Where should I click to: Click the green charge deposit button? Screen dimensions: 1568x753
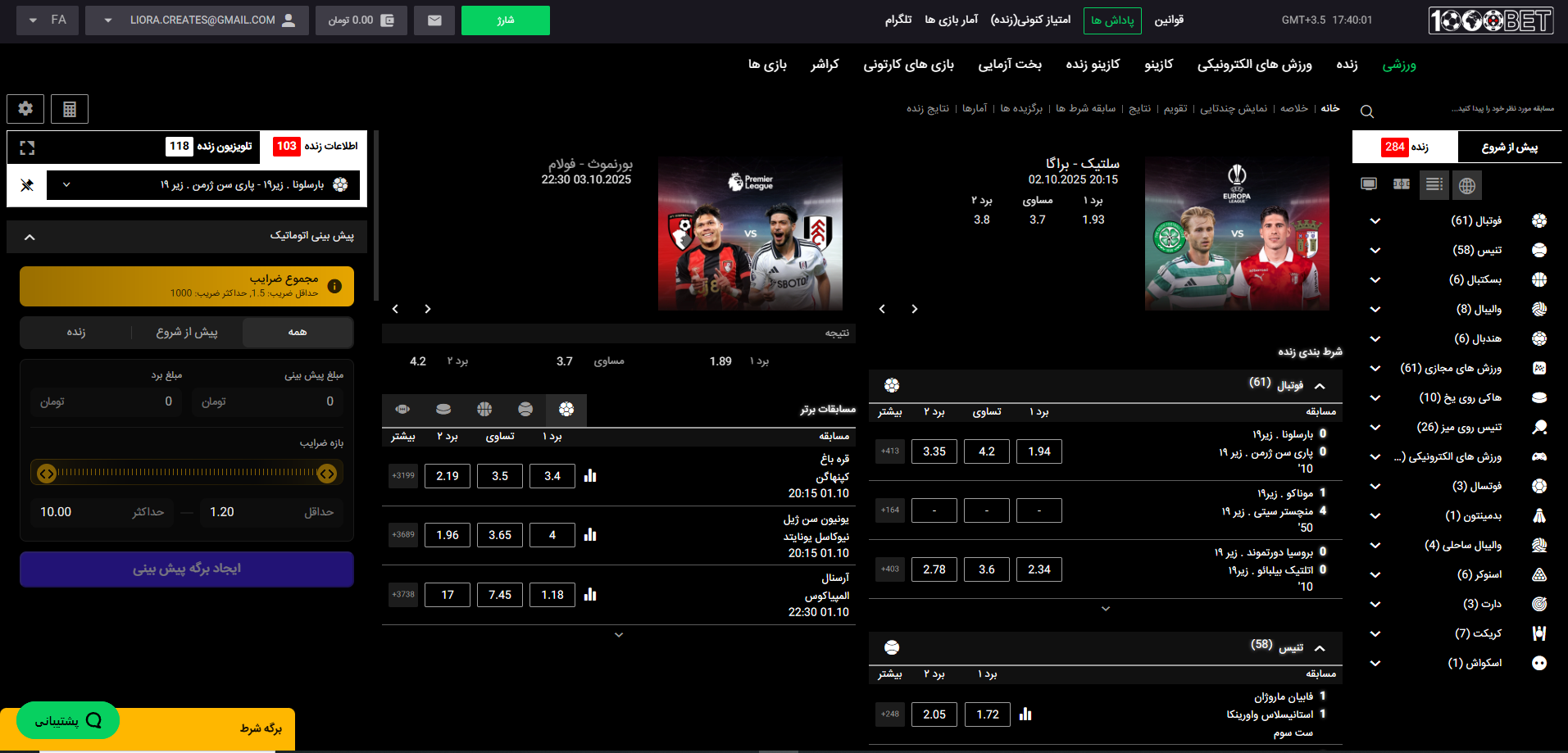pos(505,20)
